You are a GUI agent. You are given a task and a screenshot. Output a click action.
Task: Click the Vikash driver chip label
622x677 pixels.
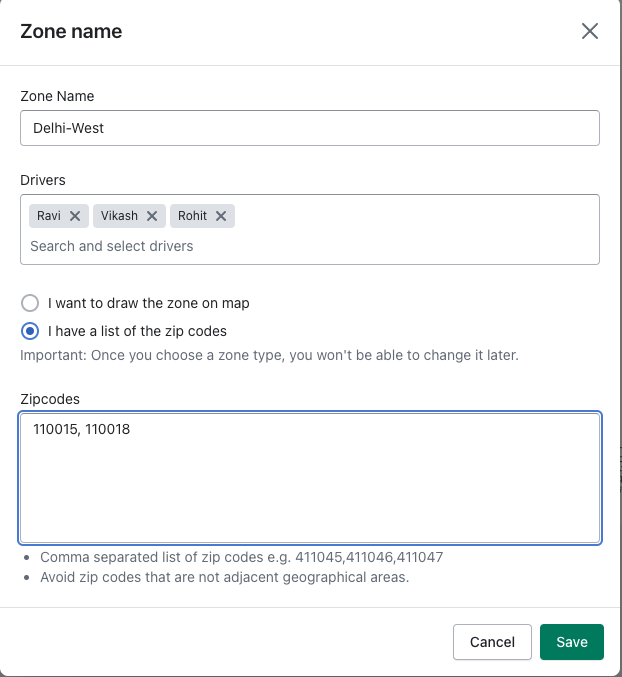pyautogui.click(x=119, y=216)
